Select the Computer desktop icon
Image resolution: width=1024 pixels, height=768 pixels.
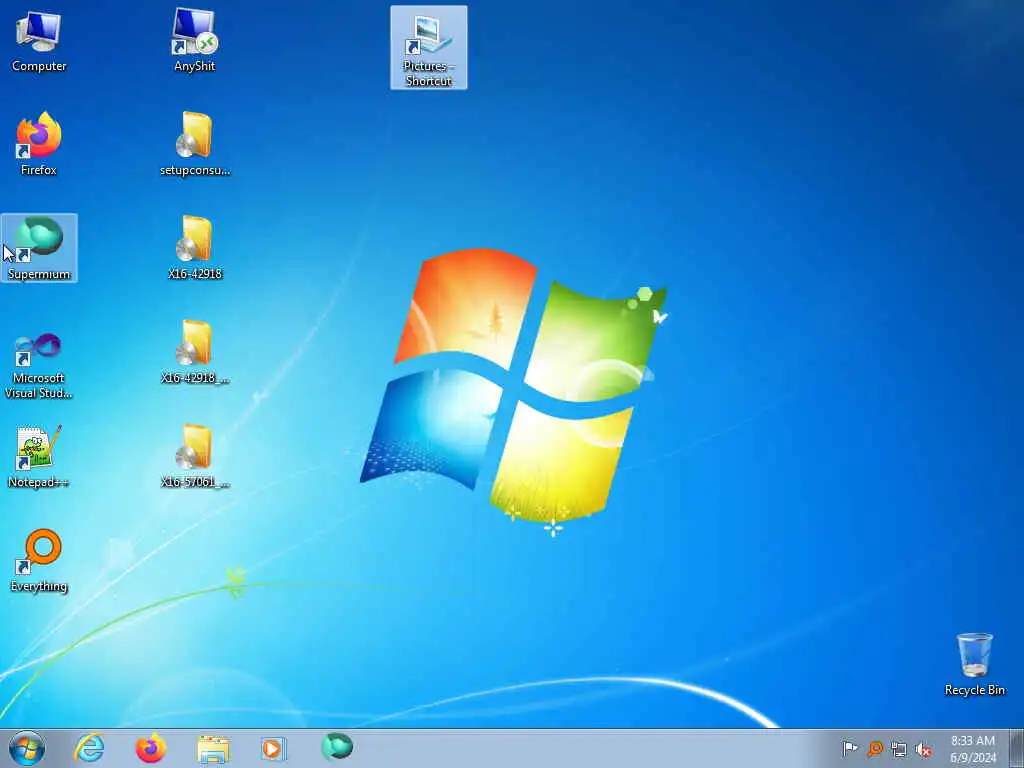pos(39,42)
